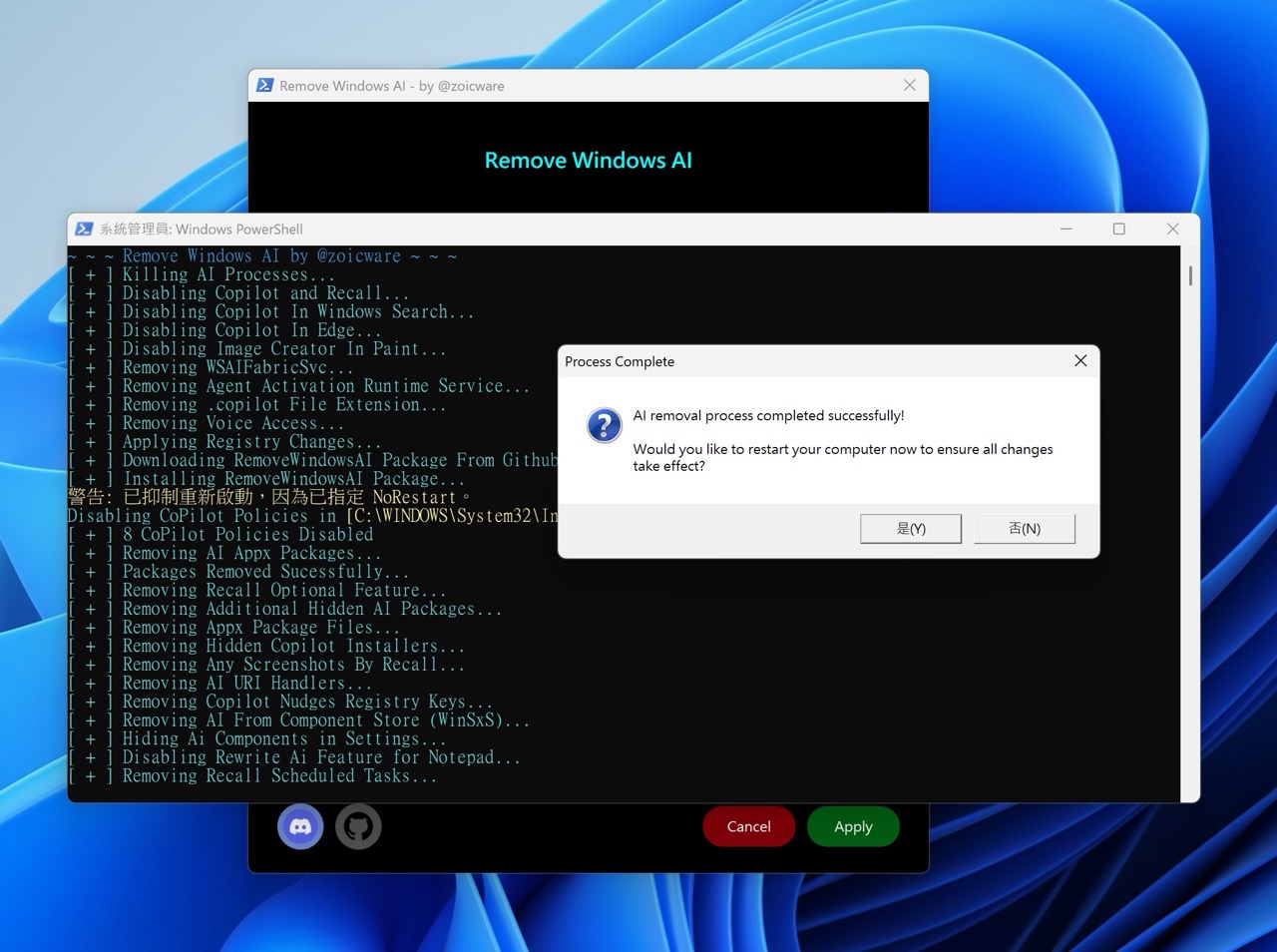
Task: Click the Remove Windows AI heading text
Action: pos(588,160)
